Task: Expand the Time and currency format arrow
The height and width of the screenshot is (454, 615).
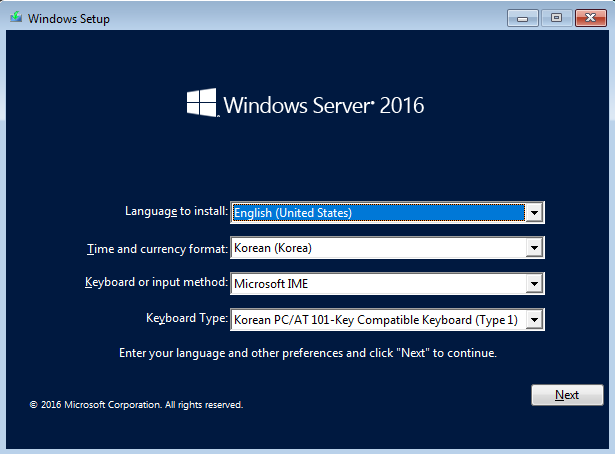Action: [x=534, y=248]
